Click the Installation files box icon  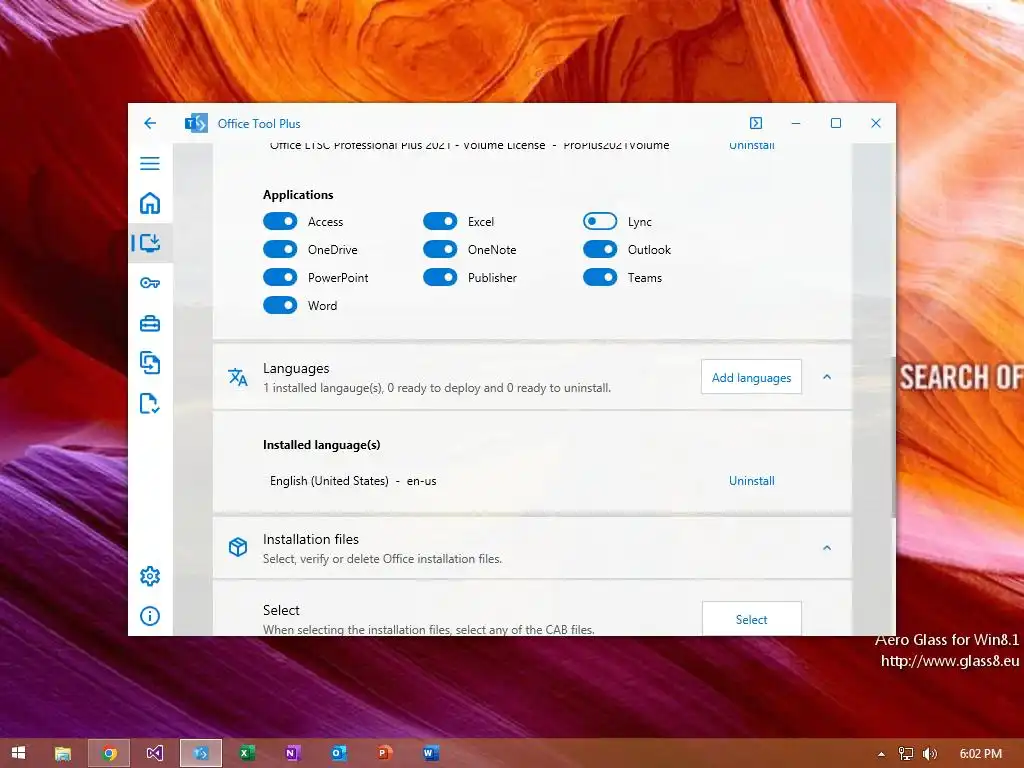point(238,547)
